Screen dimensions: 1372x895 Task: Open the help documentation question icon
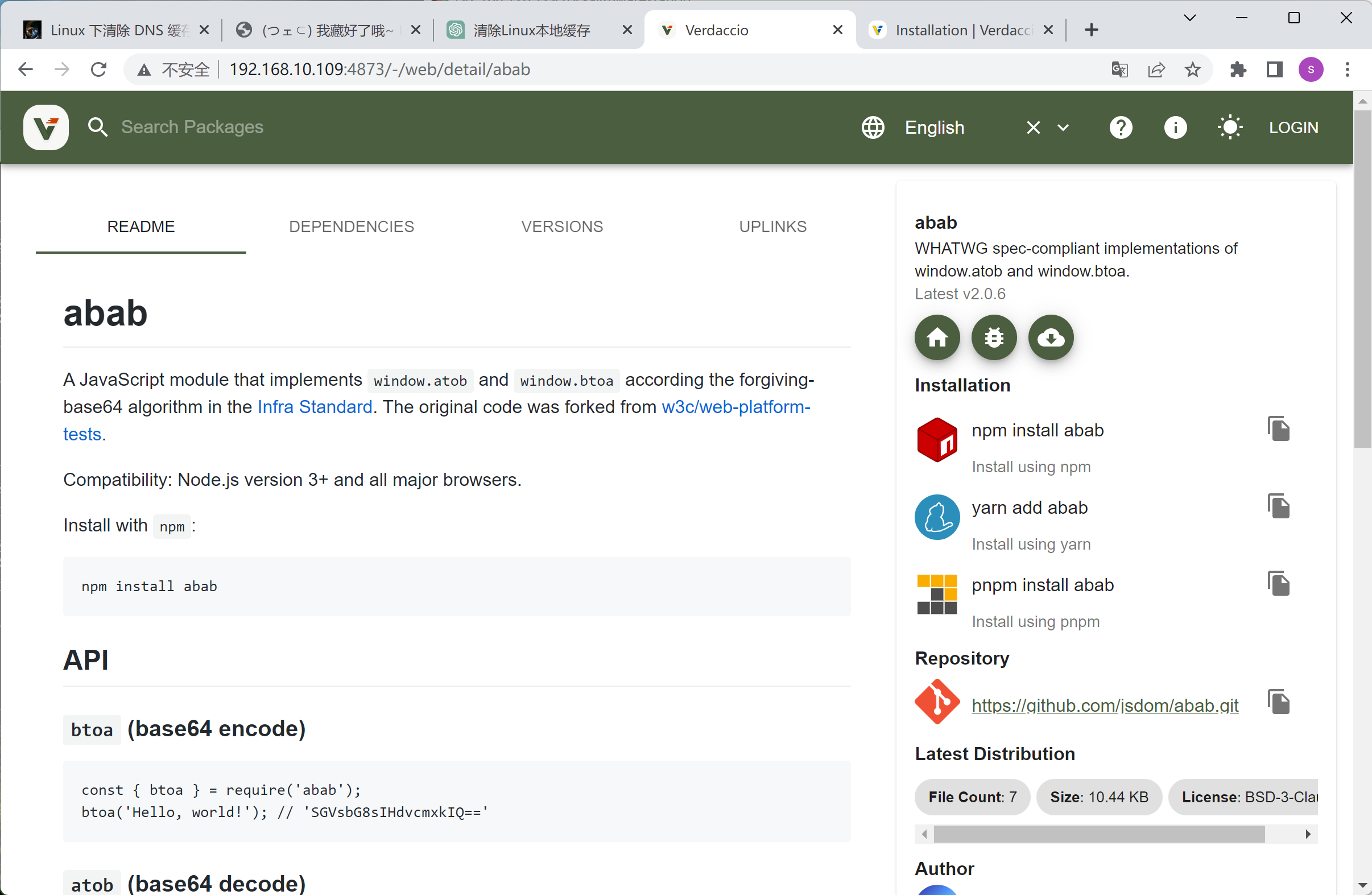coord(1121,127)
